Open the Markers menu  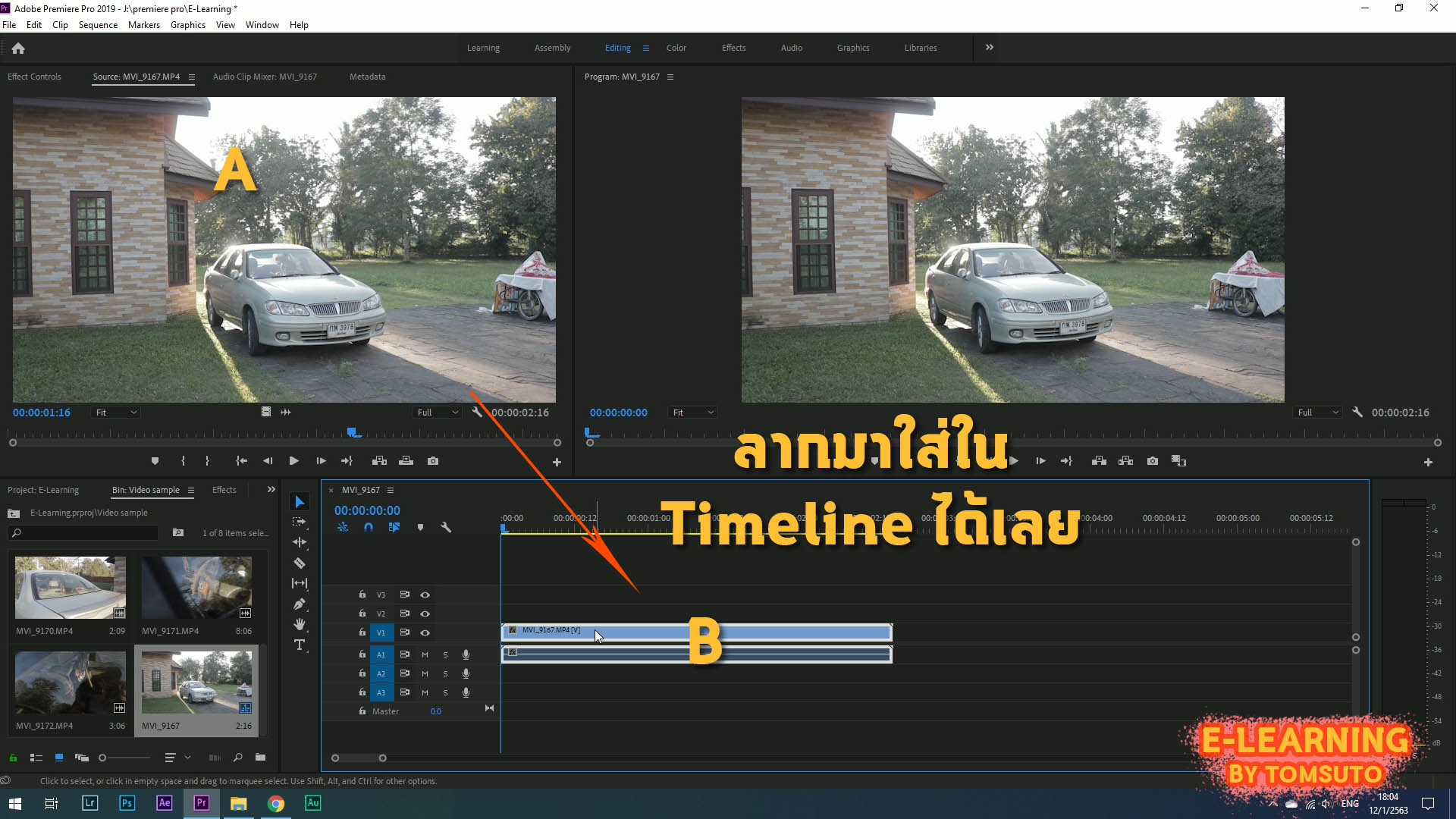pyautogui.click(x=144, y=24)
